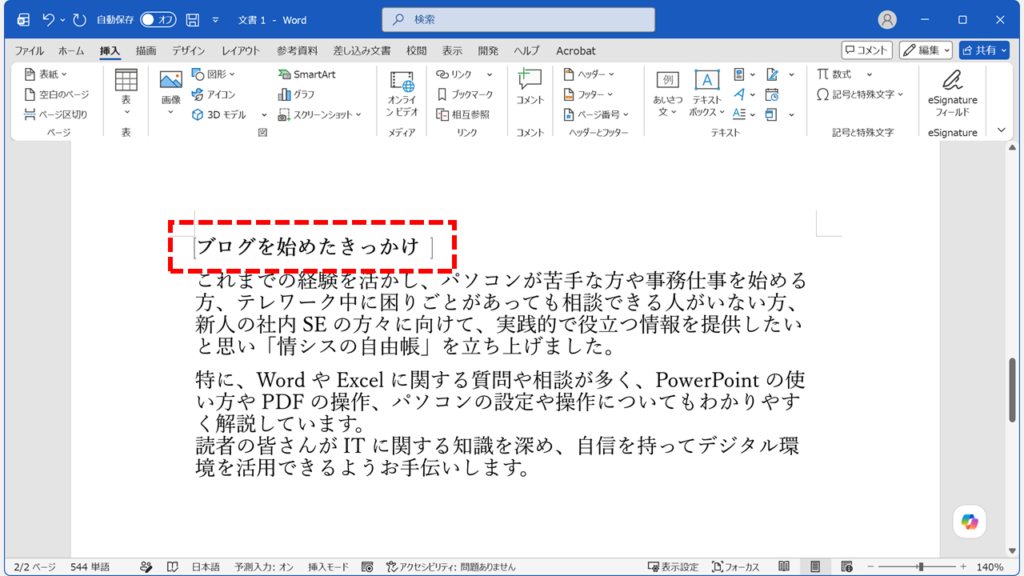Collapse the ribbon with the chevron

point(1001,131)
